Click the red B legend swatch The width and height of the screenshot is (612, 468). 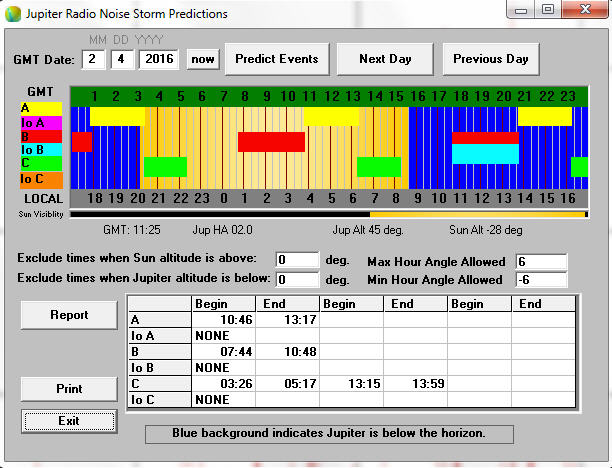coord(41,137)
